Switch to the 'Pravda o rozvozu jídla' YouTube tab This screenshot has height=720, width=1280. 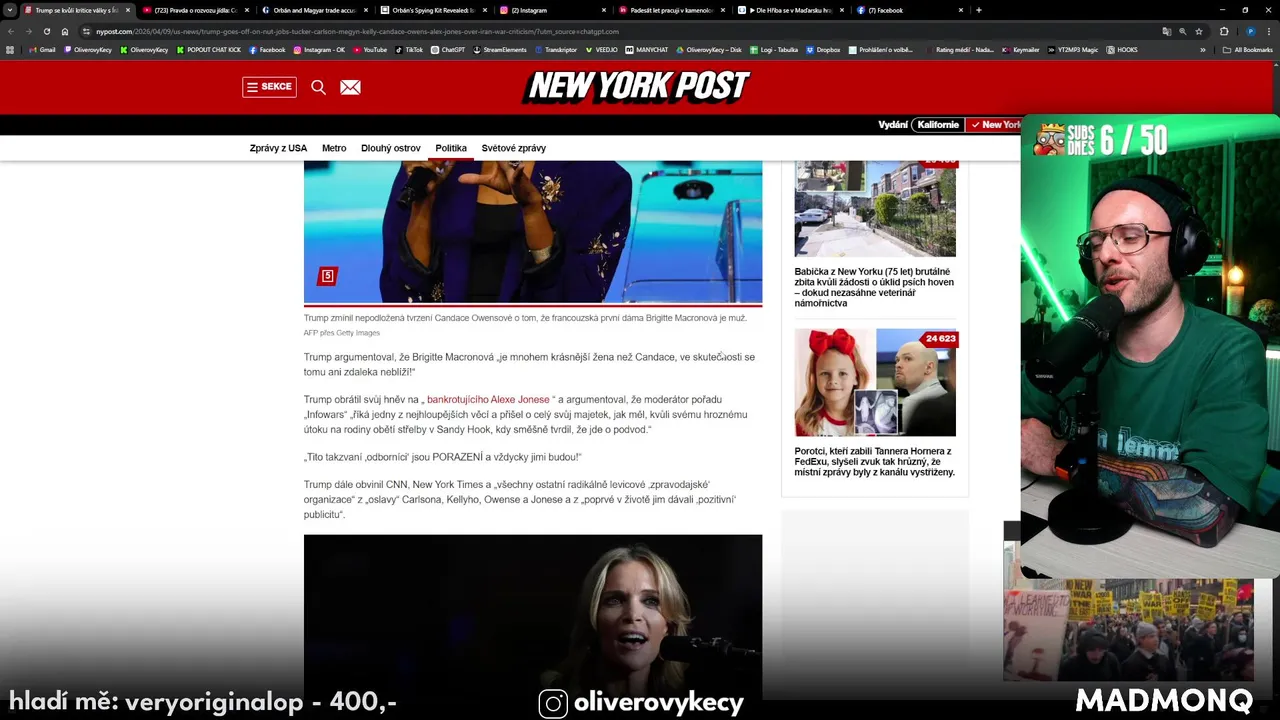[x=195, y=10]
